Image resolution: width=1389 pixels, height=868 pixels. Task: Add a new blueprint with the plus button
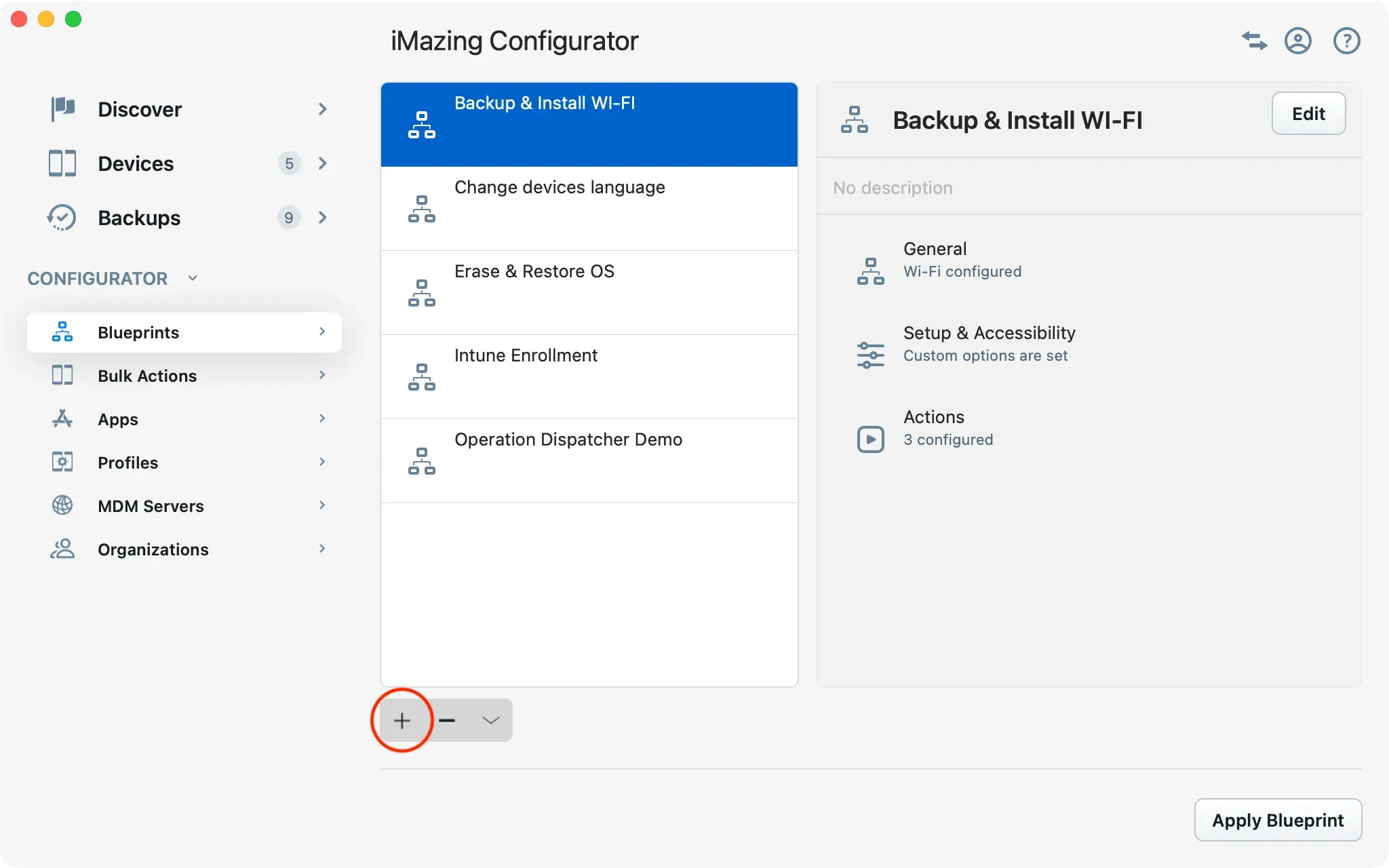pyautogui.click(x=402, y=719)
